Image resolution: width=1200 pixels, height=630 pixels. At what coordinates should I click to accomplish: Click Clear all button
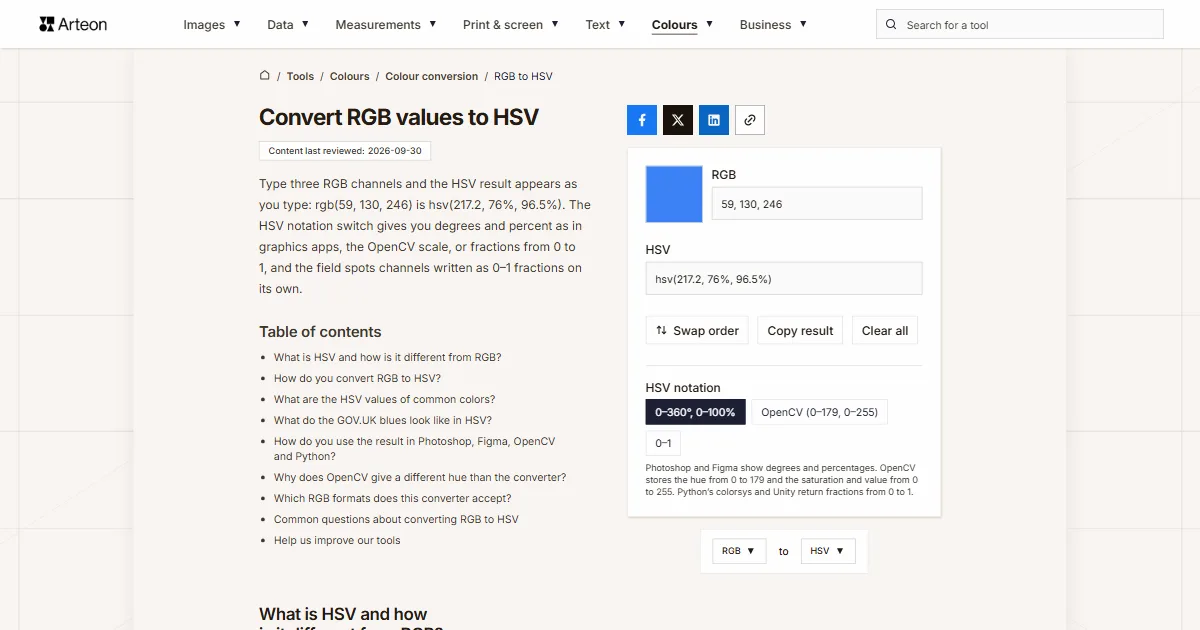click(x=885, y=331)
